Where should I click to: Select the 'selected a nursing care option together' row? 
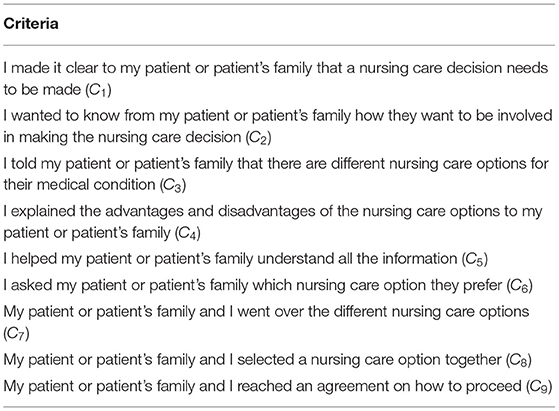pos(268,360)
